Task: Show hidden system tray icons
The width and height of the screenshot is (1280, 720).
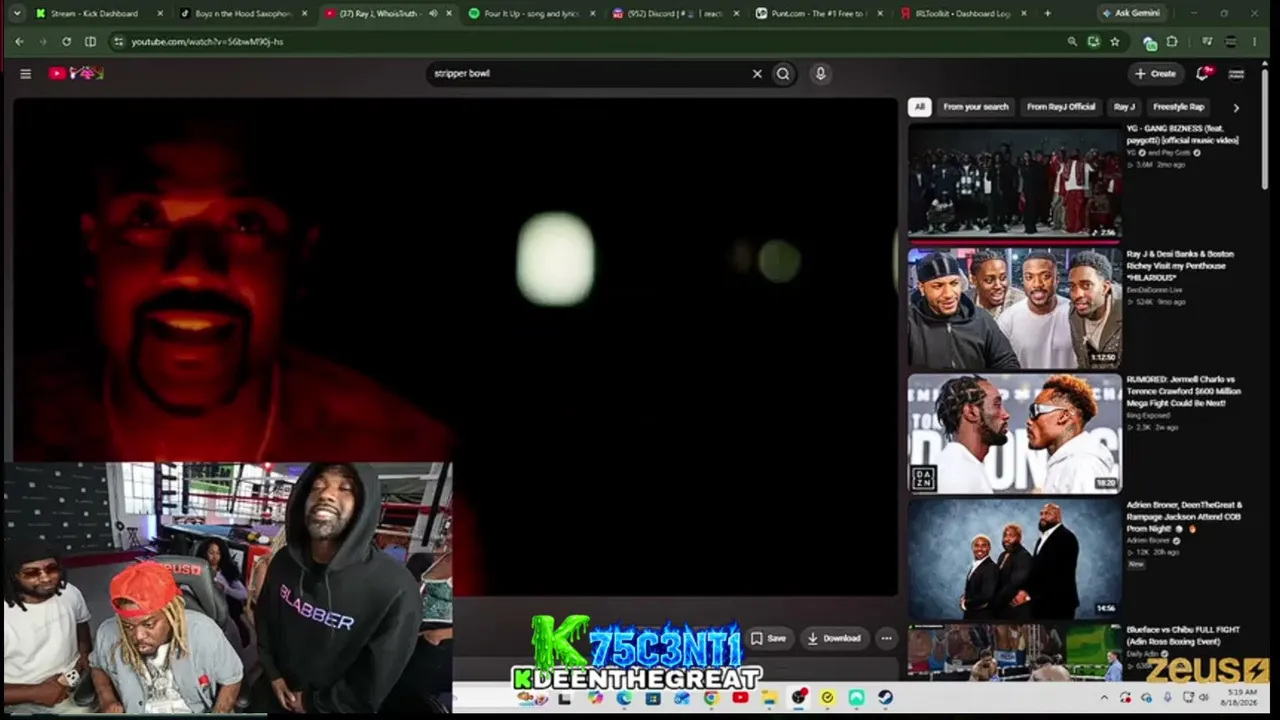Action: click(x=1104, y=697)
